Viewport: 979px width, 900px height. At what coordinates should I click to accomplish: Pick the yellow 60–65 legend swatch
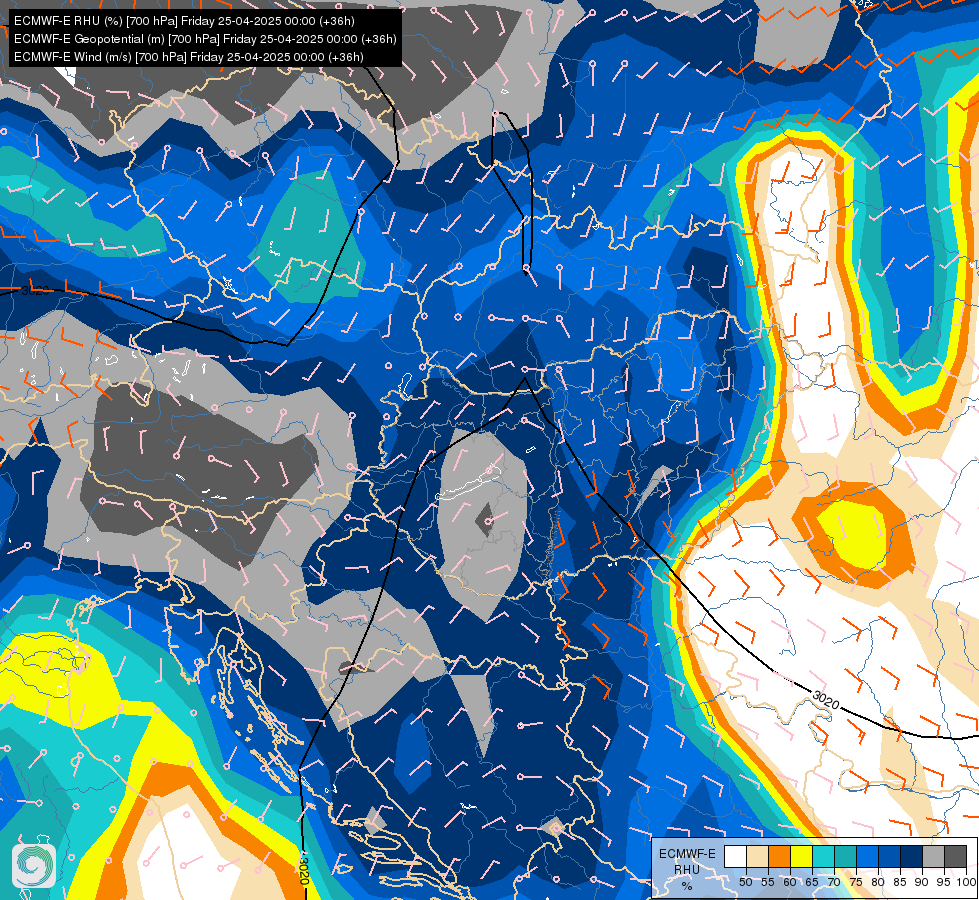(x=801, y=856)
